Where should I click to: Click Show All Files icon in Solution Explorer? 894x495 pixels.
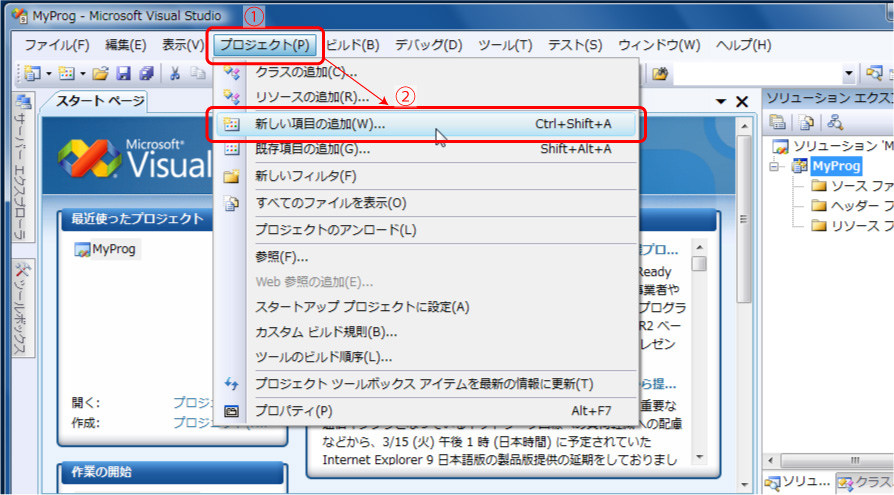point(806,122)
